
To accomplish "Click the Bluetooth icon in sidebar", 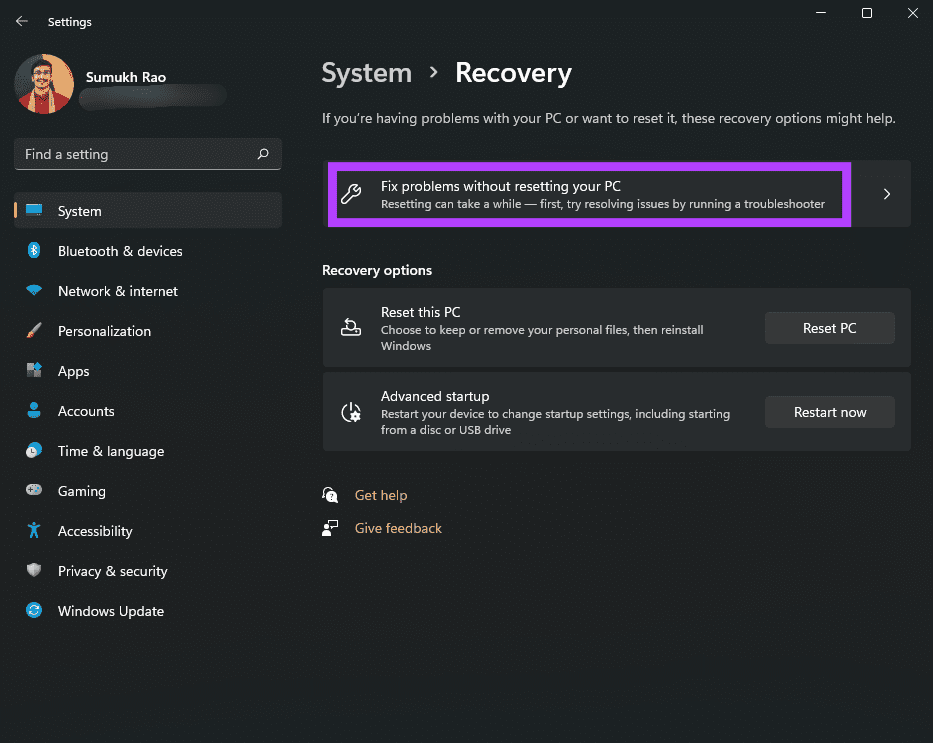I will pyautogui.click(x=34, y=250).
